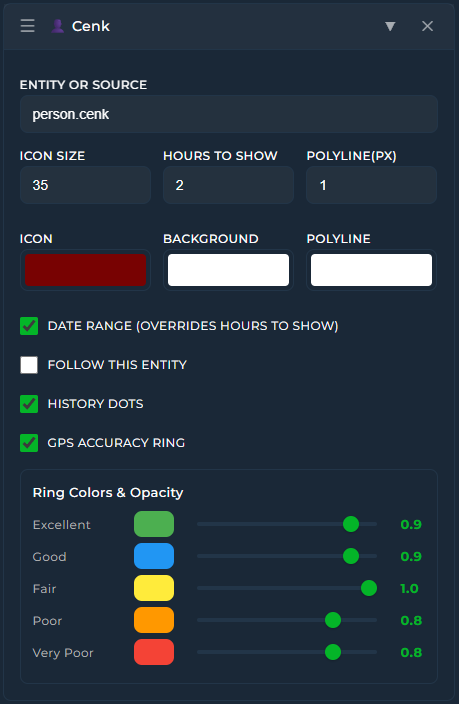Image resolution: width=459 pixels, height=704 pixels.
Task: Click the Polyline(px) width field
Action: click(371, 185)
